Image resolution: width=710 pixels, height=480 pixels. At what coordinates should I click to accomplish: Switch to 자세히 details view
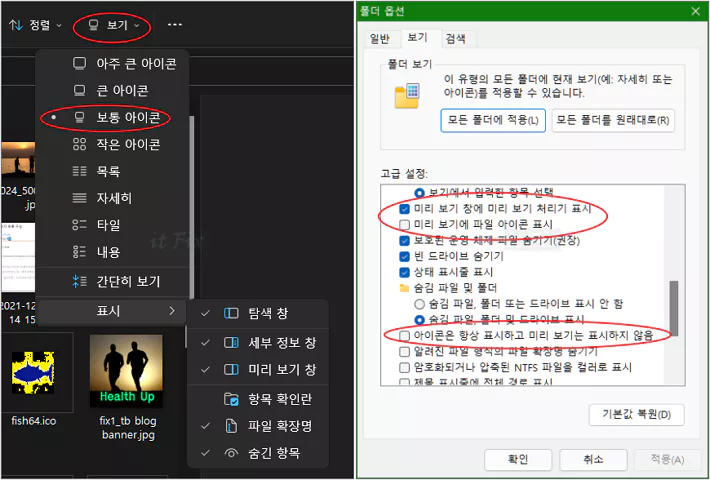(x=112, y=198)
